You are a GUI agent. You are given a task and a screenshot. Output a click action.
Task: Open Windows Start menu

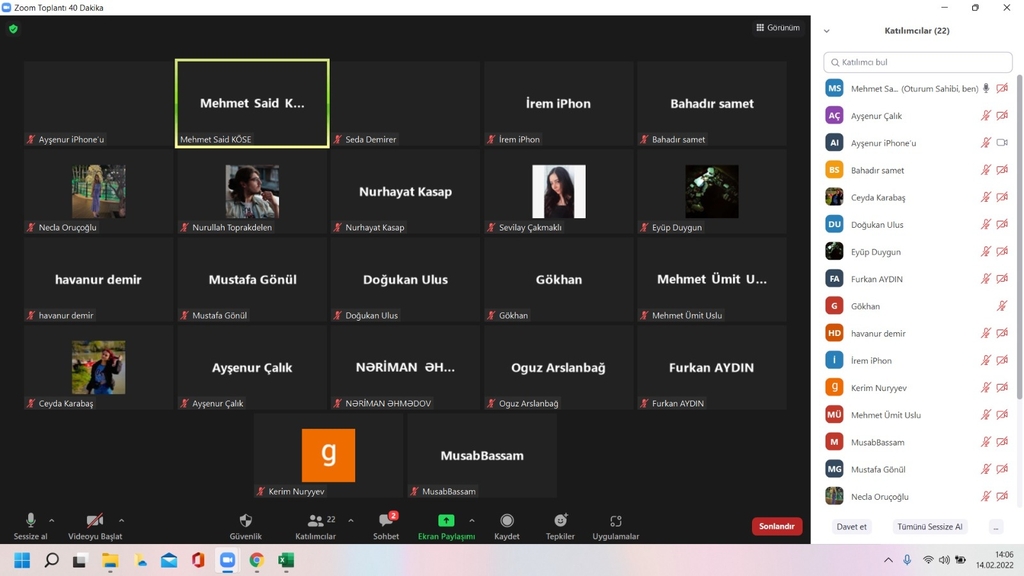pyautogui.click(x=22, y=560)
